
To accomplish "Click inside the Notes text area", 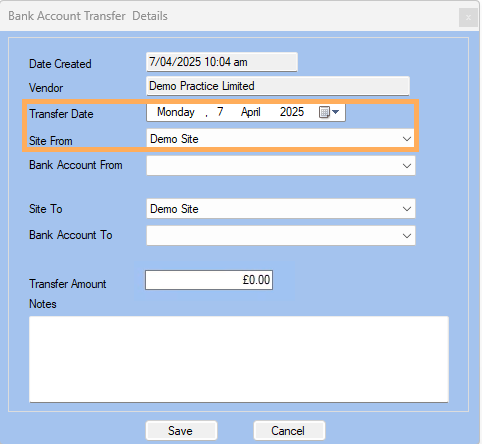I will point(239,359).
